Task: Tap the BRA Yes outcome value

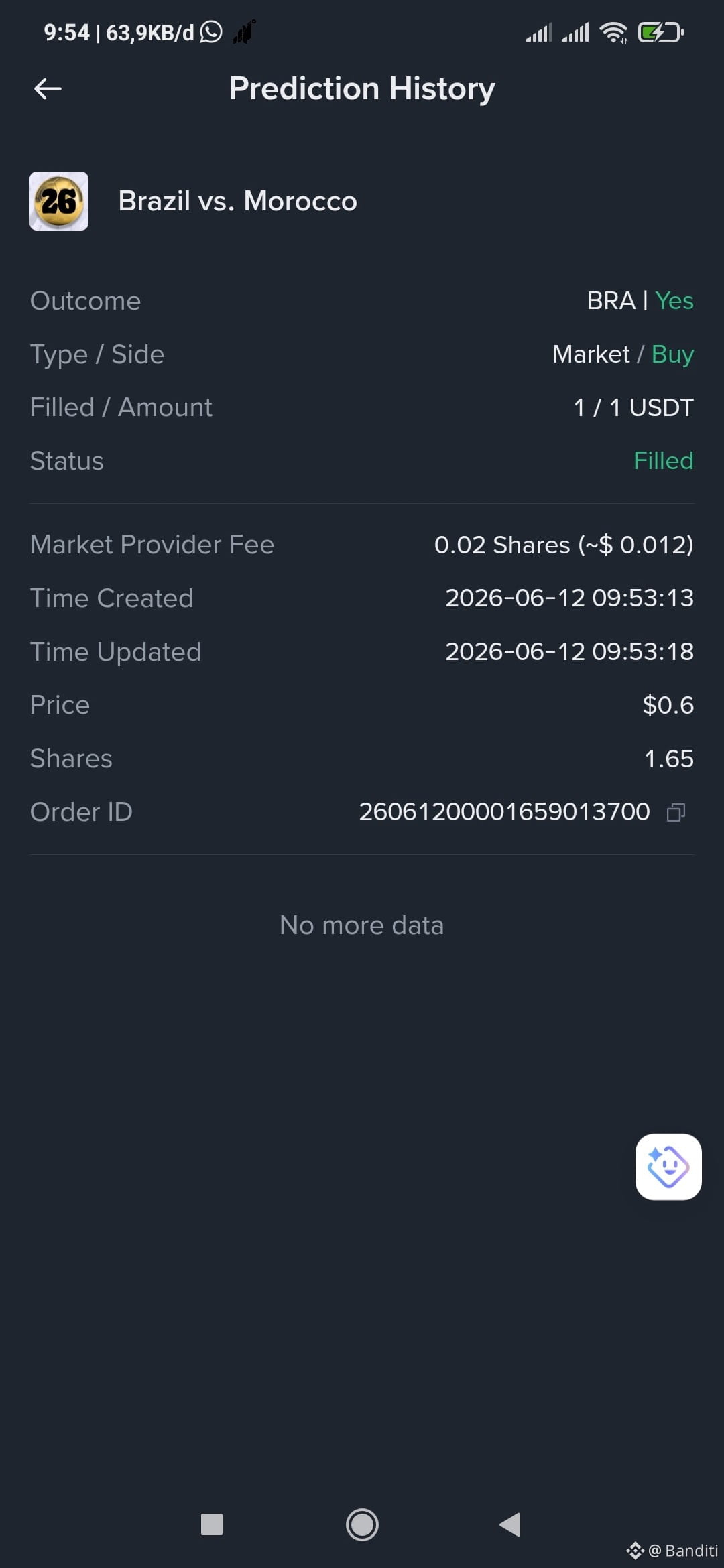Action: [x=640, y=301]
